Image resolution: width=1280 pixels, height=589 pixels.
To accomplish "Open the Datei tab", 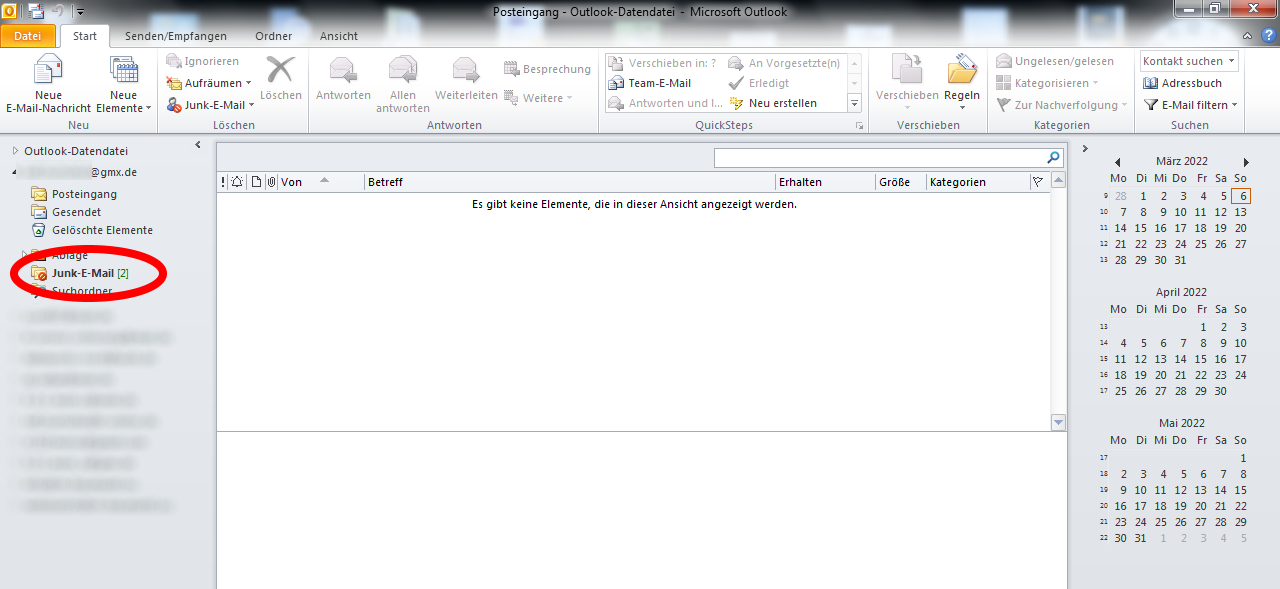I will click(x=28, y=36).
